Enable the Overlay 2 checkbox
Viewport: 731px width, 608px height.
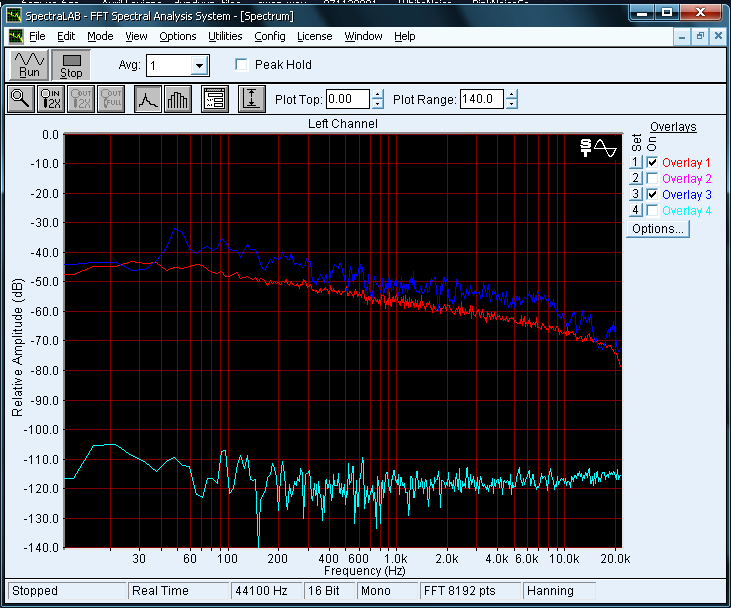(652, 178)
